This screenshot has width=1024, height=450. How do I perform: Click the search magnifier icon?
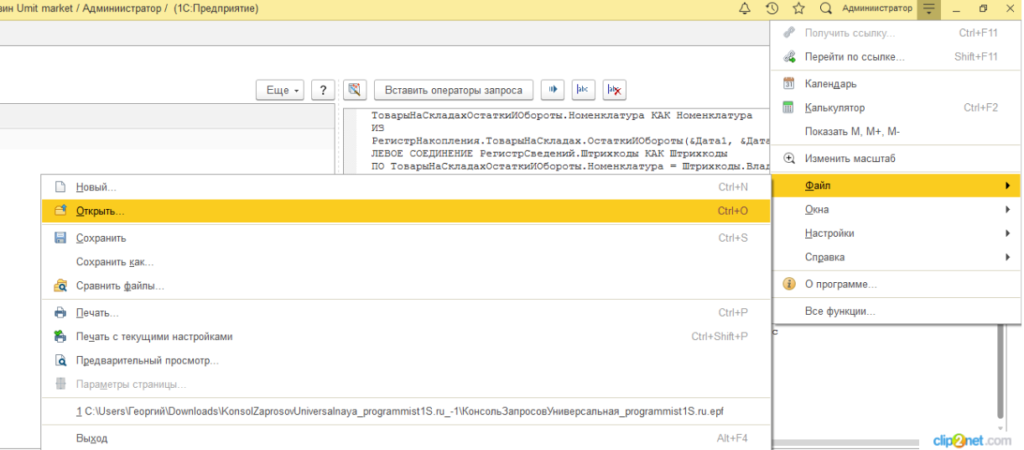tap(825, 9)
